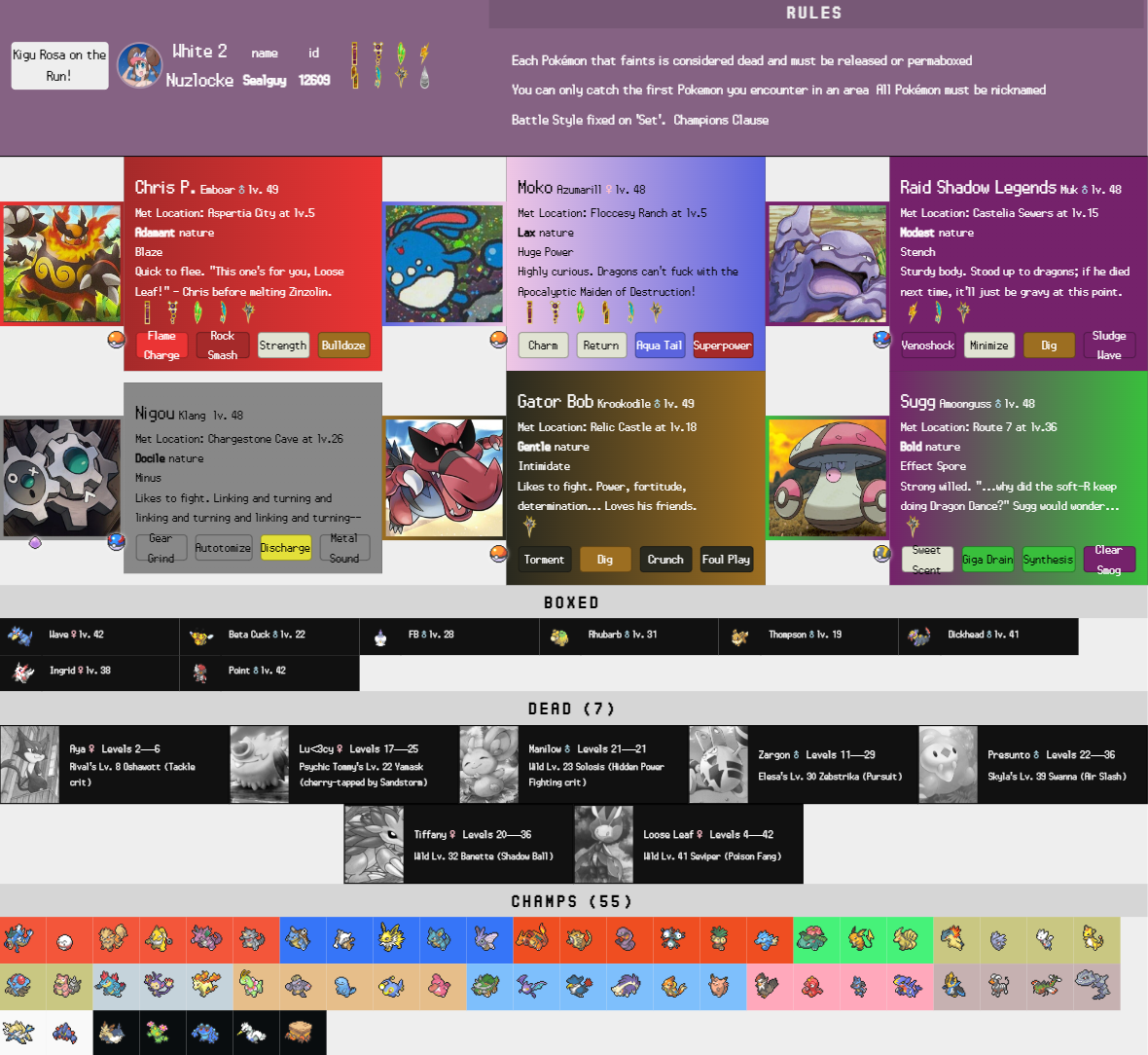Open the Raid Shadow Legends Muk portrait
Viewport: 1148px width, 1055px height.
(x=827, y=264)
